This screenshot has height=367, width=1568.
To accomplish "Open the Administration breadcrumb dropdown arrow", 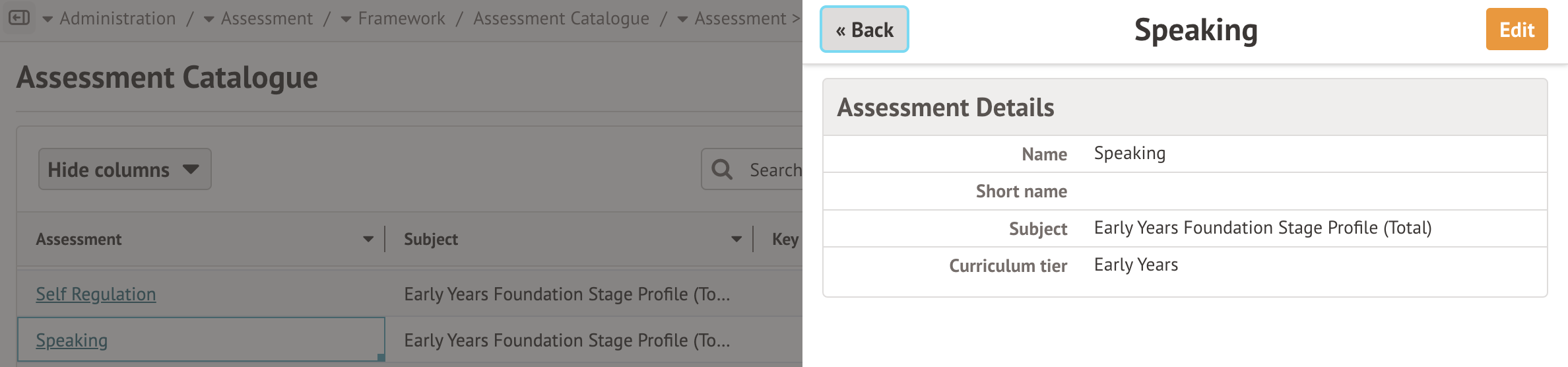I will click(48, 19).
